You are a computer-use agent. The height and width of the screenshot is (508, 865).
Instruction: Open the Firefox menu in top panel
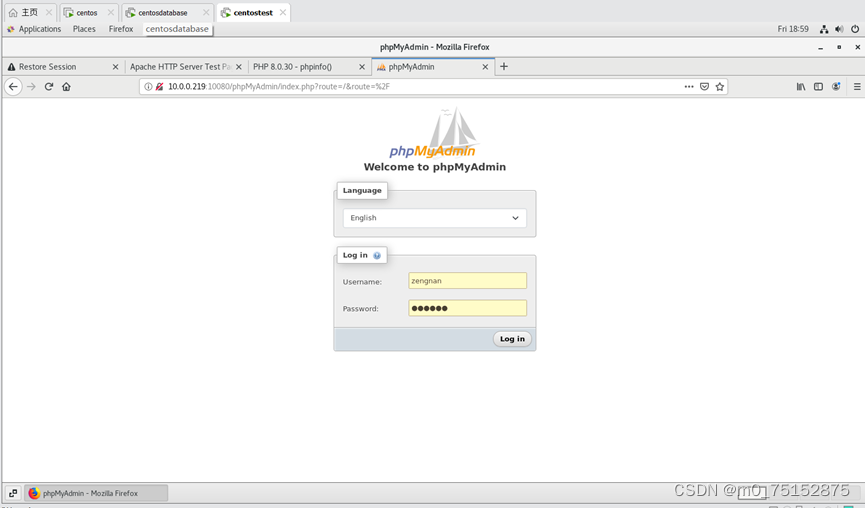click(121, 29)
